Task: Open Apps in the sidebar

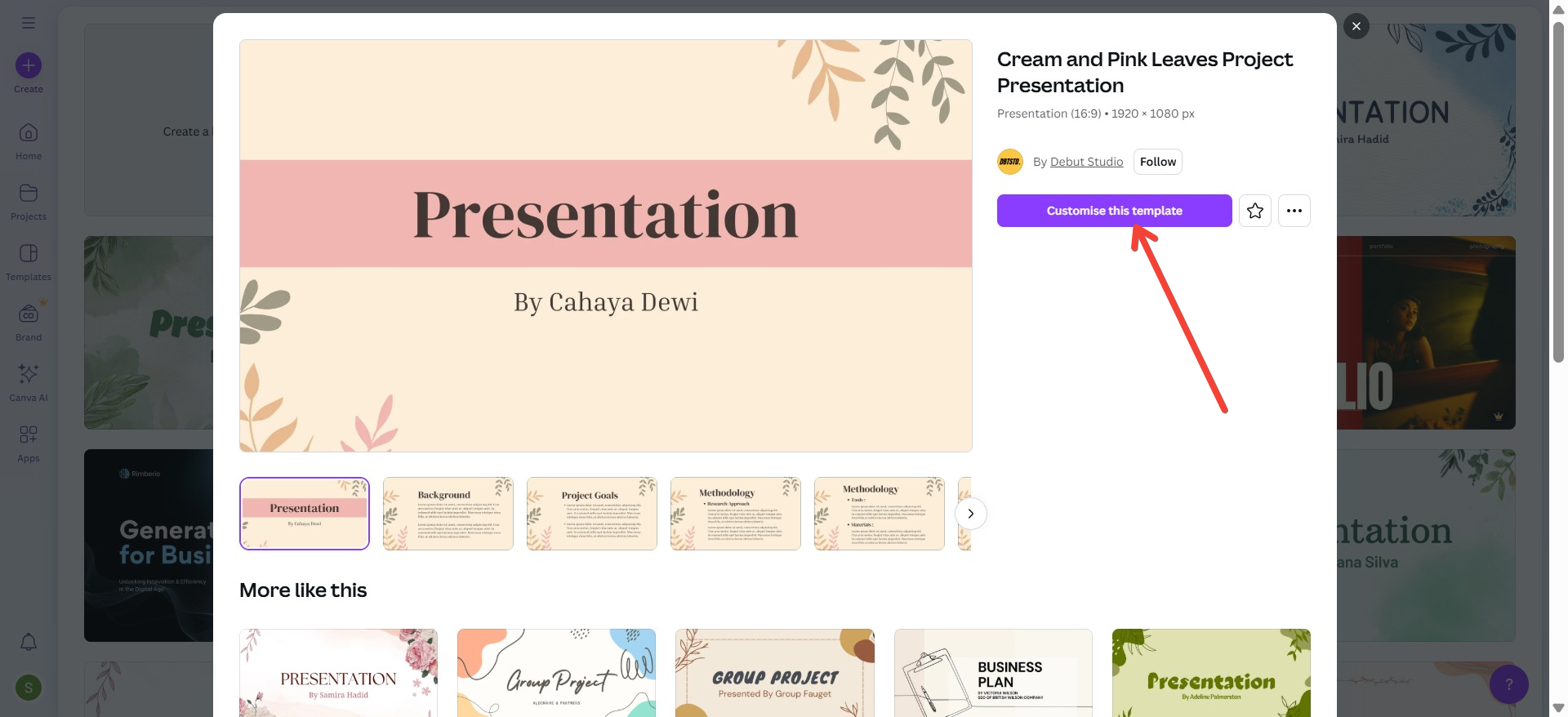Action: pyautogui.click(x=29, y=443)
